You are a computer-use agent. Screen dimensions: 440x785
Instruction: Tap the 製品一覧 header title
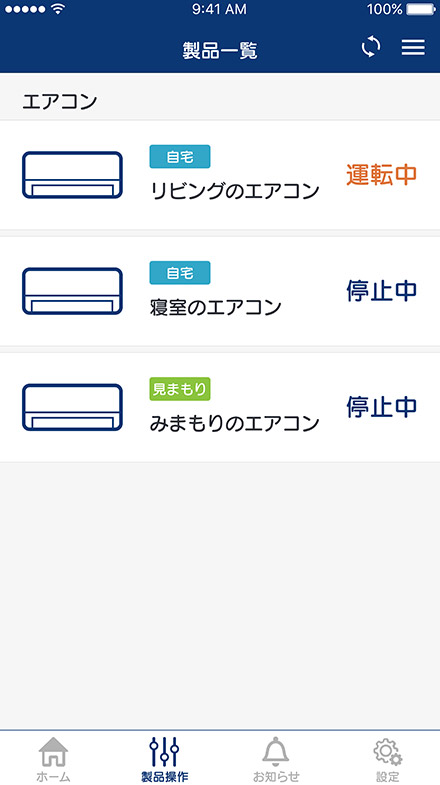click(x=220, y=51)
